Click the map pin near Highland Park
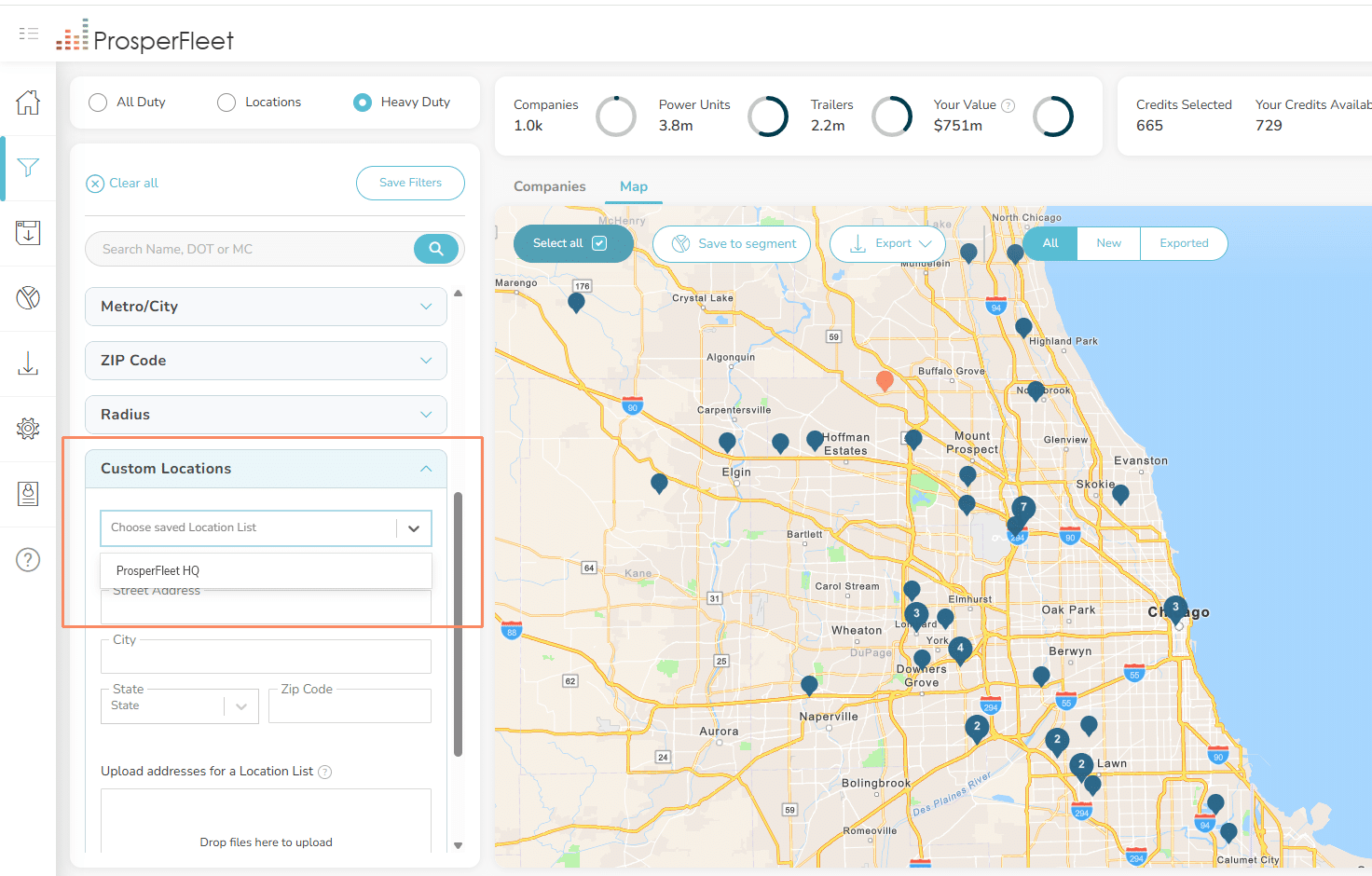The width and height of the screenshot is (1372, 876). click(1023, 328)
